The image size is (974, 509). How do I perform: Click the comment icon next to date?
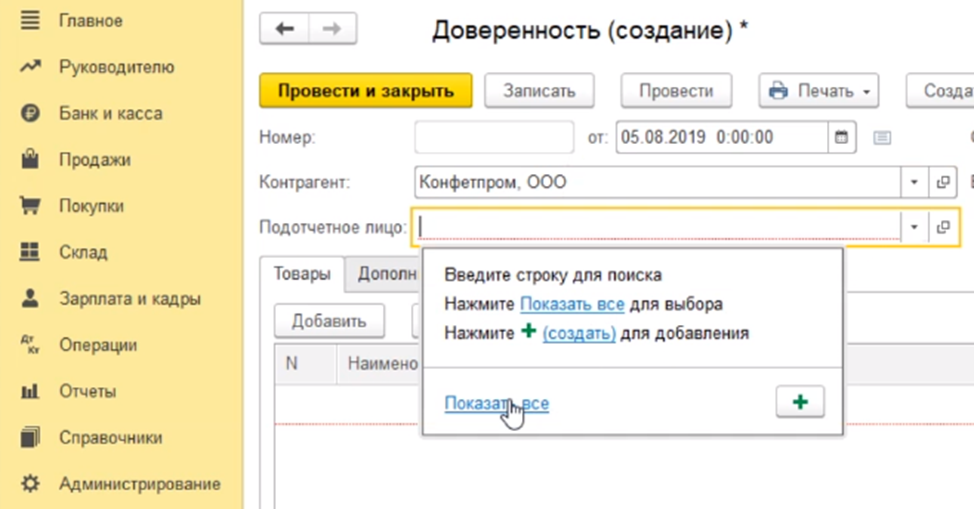point(882,137)
